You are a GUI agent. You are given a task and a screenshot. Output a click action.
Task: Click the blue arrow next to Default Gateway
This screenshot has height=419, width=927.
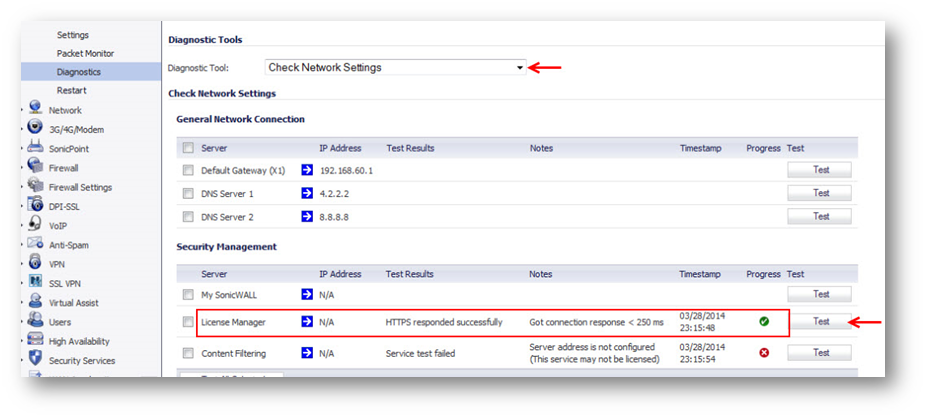(x=307, y=170)
